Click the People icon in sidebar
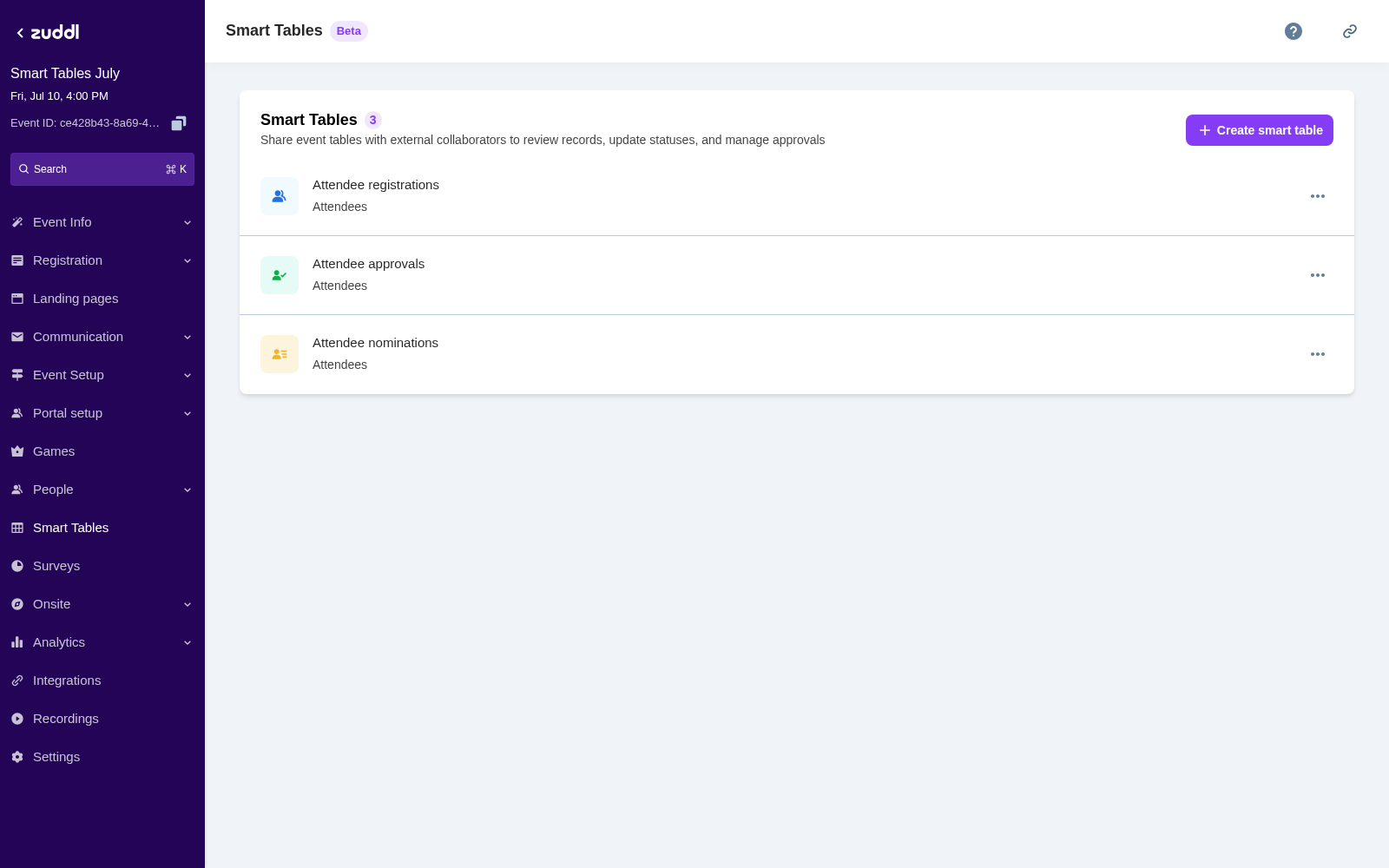 (x=17, y=490)
